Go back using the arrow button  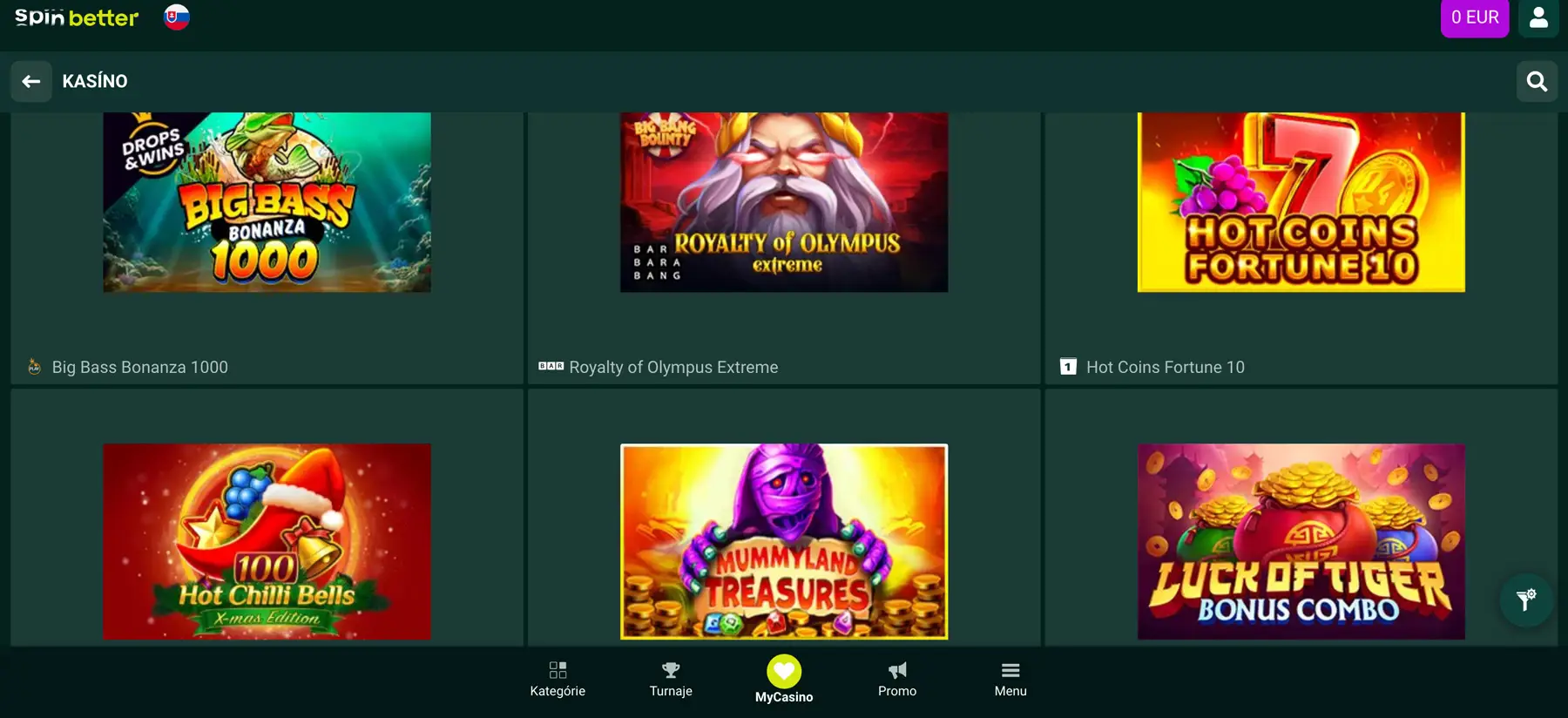point(31,81)
